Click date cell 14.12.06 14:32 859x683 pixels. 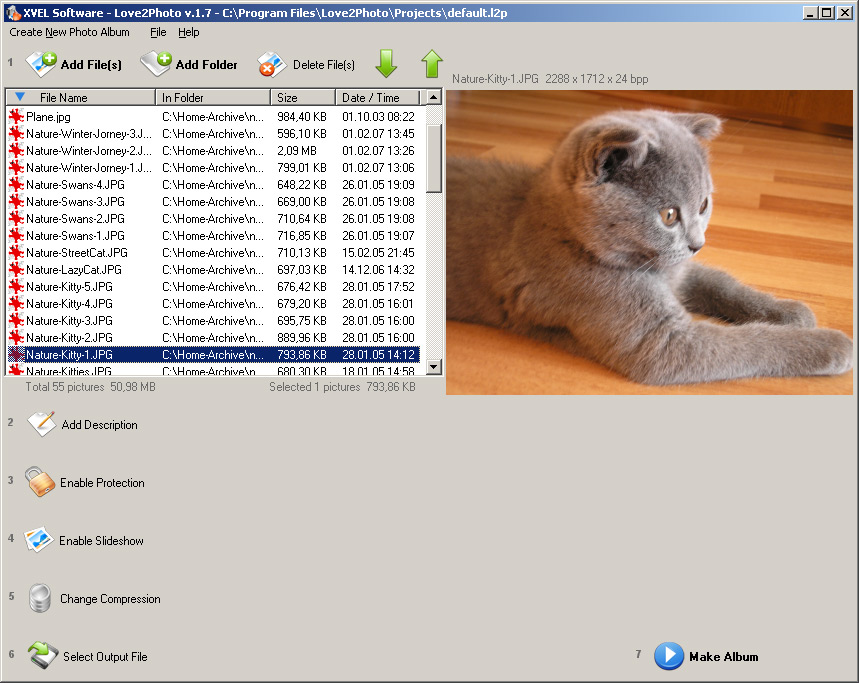pos(379,269)
